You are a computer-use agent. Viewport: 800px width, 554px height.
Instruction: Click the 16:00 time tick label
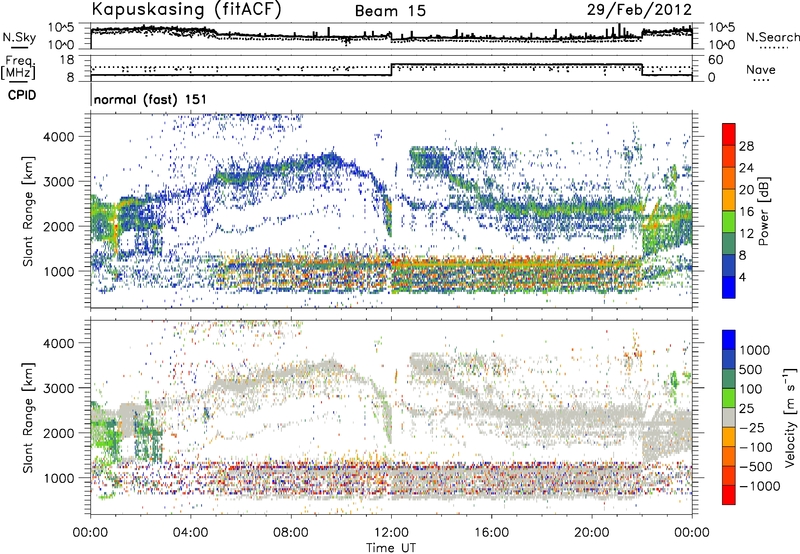pos(491,533)
